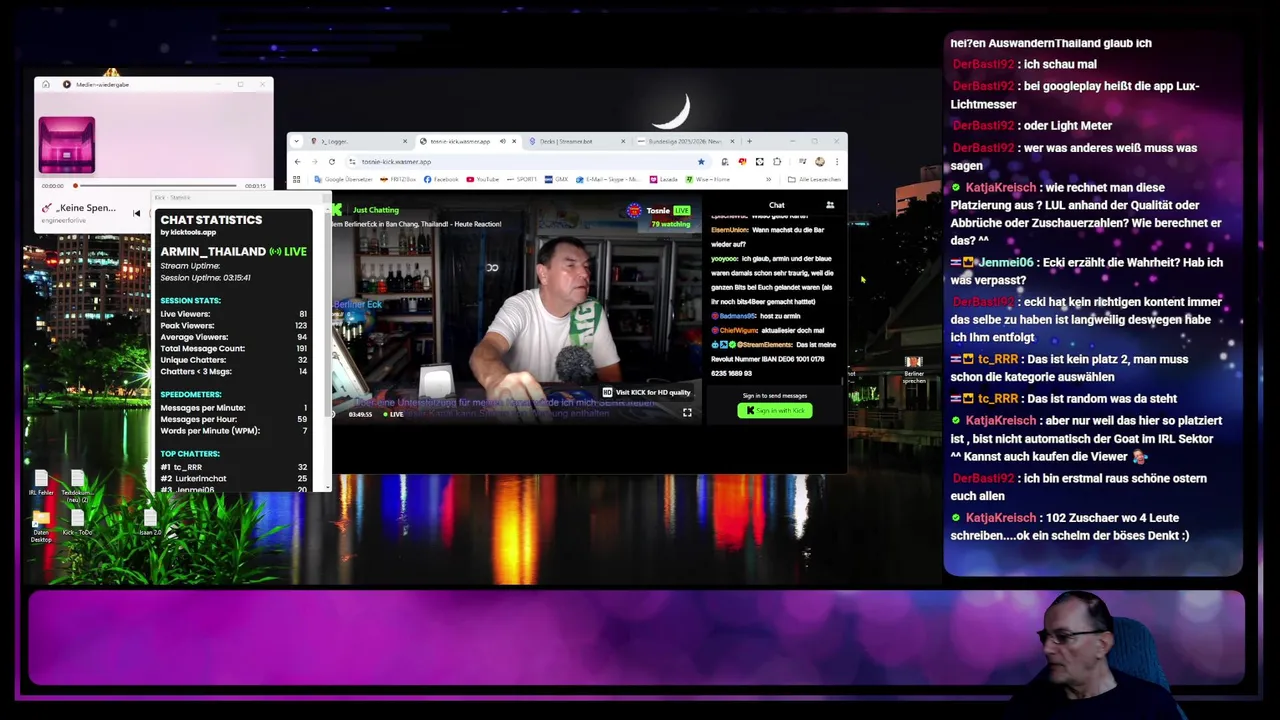Open the Chrome profile avatar
This screenshot has width=1280, height=720.
click(x=820, y=162)
